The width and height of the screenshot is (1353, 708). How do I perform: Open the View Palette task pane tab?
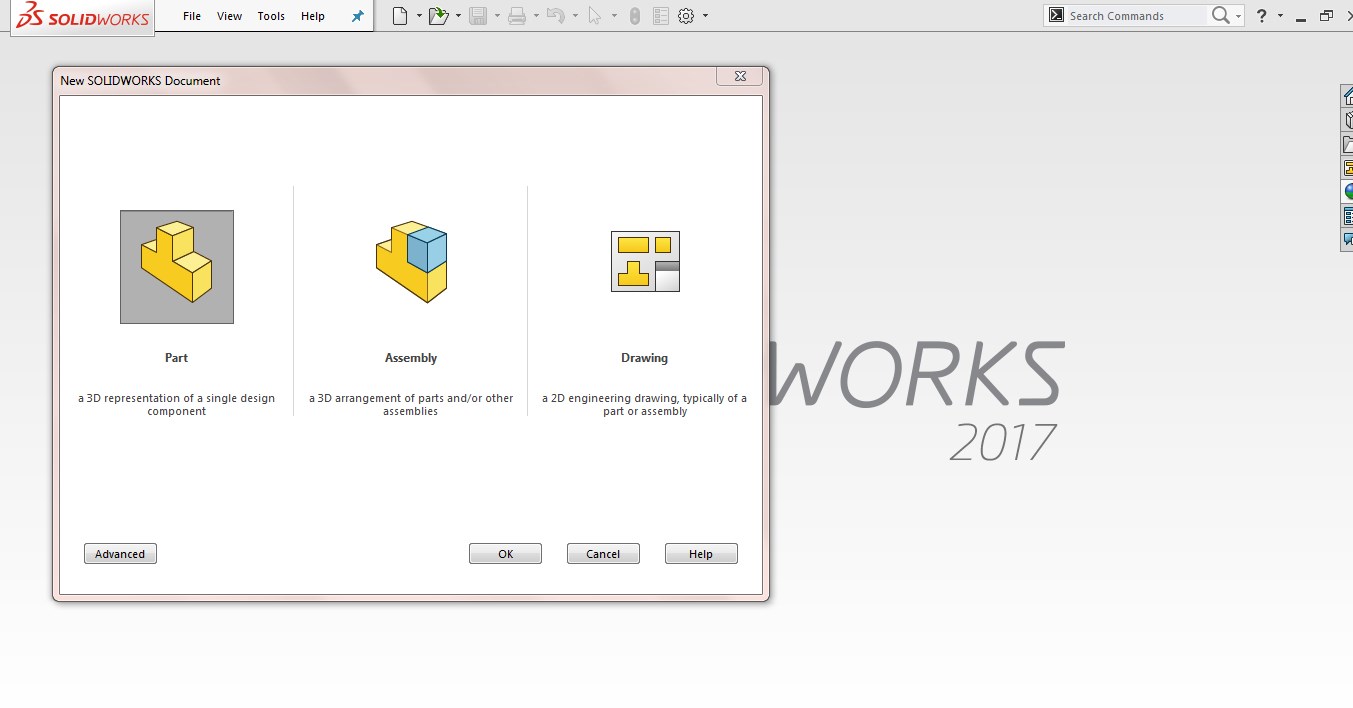tap(1348, 168)
